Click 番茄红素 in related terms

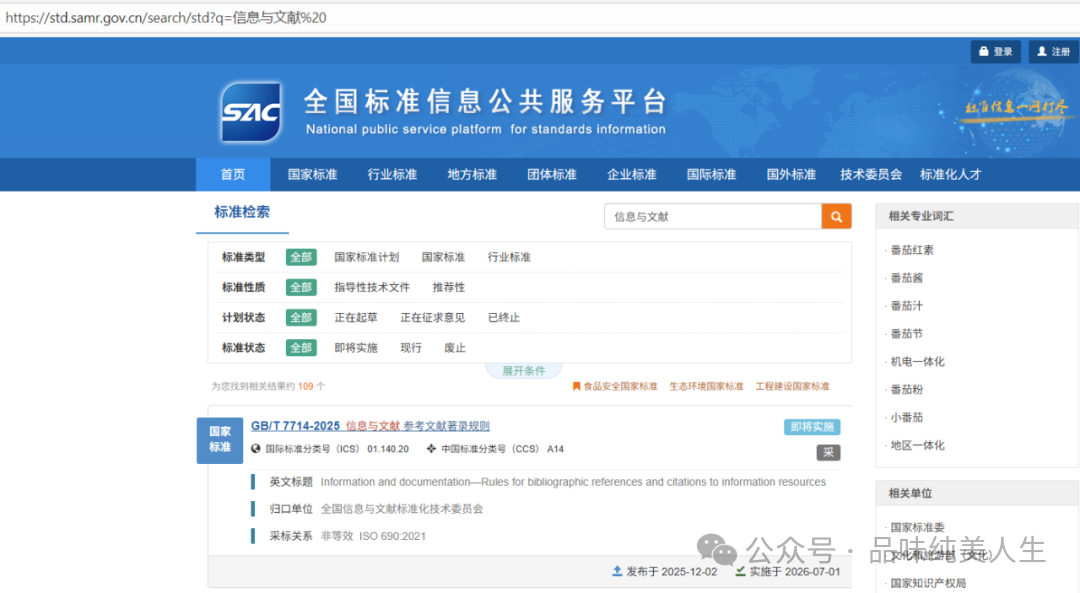pos(912,250)
